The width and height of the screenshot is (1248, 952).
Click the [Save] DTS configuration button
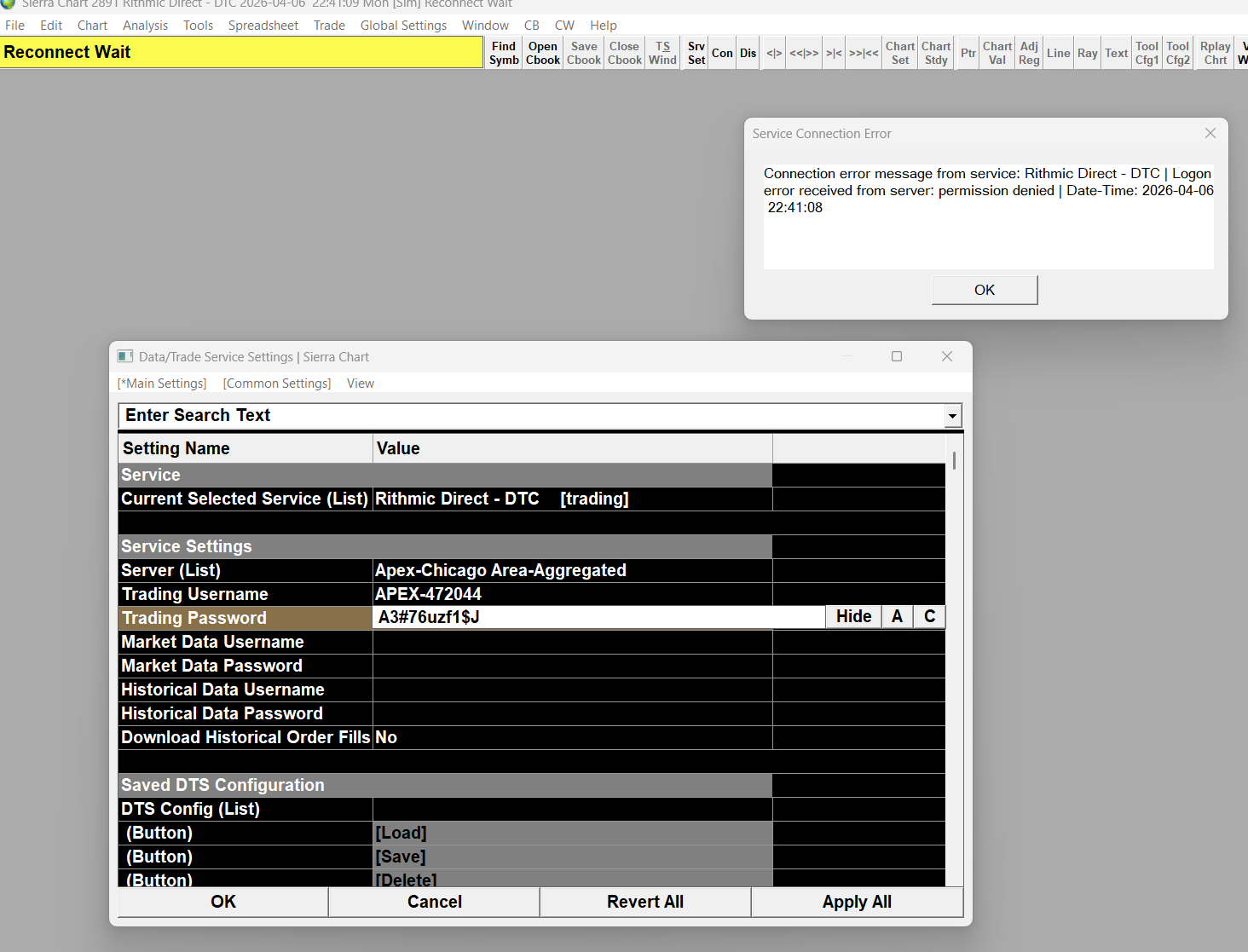click(x=573, y=857)
